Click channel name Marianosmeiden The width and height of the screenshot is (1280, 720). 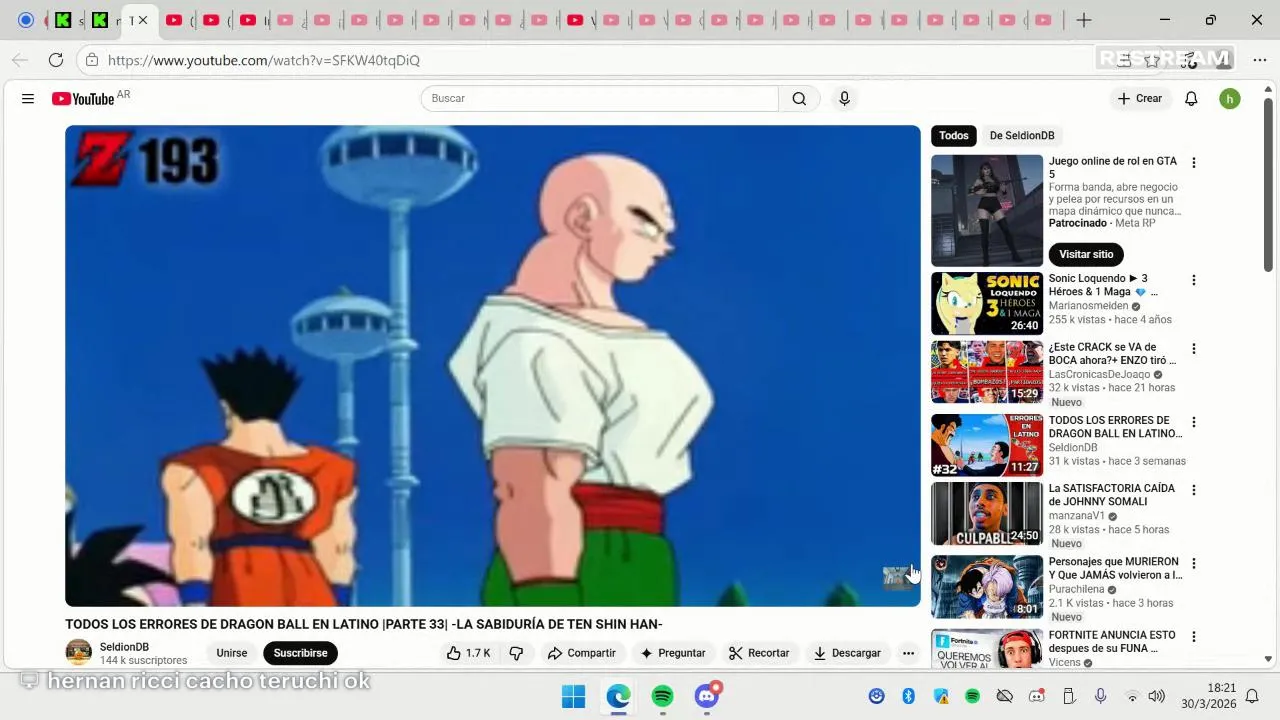point(1088,306)
